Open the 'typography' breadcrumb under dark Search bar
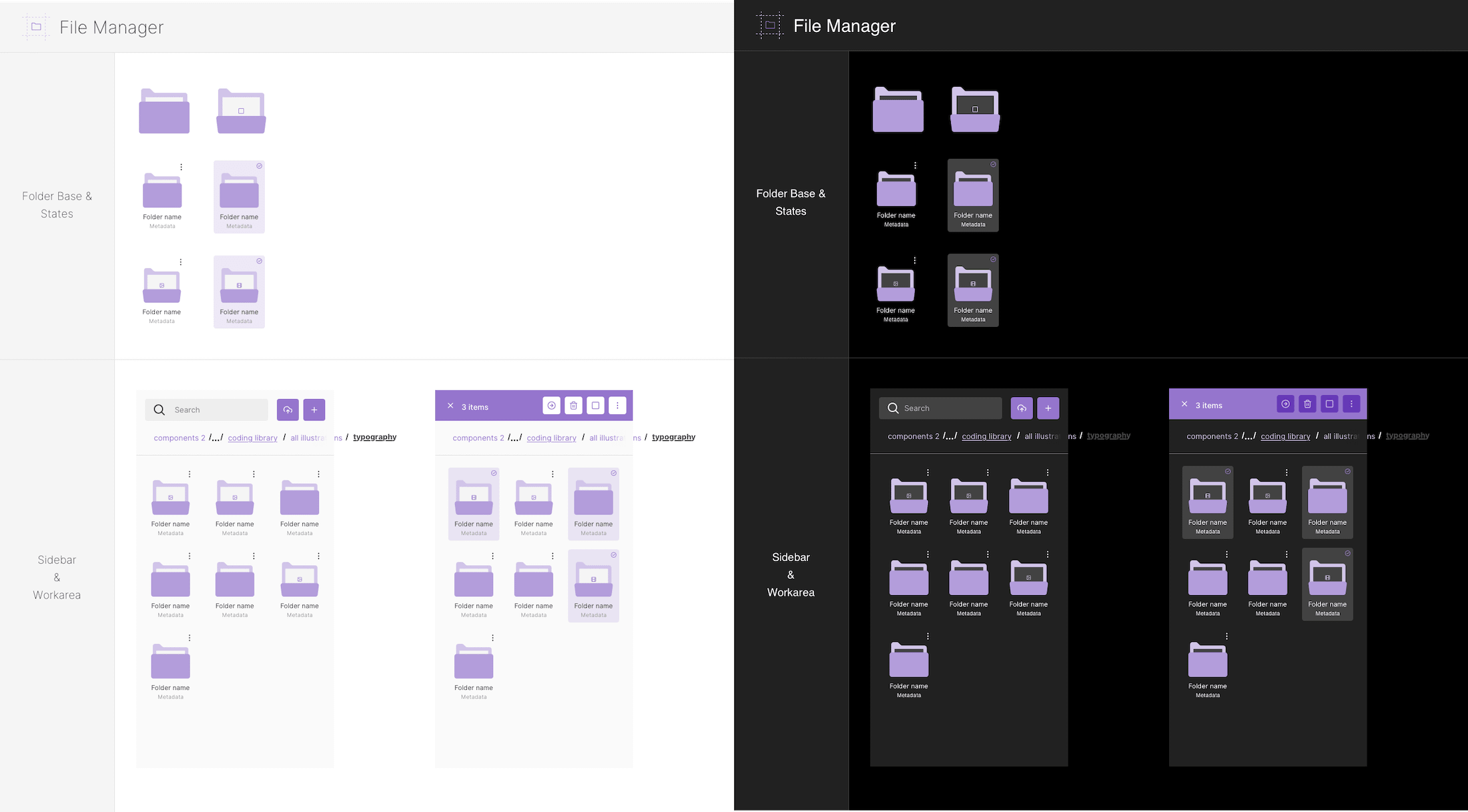1468x812 pixels. pyautogui.click(x=1109, y=436)
